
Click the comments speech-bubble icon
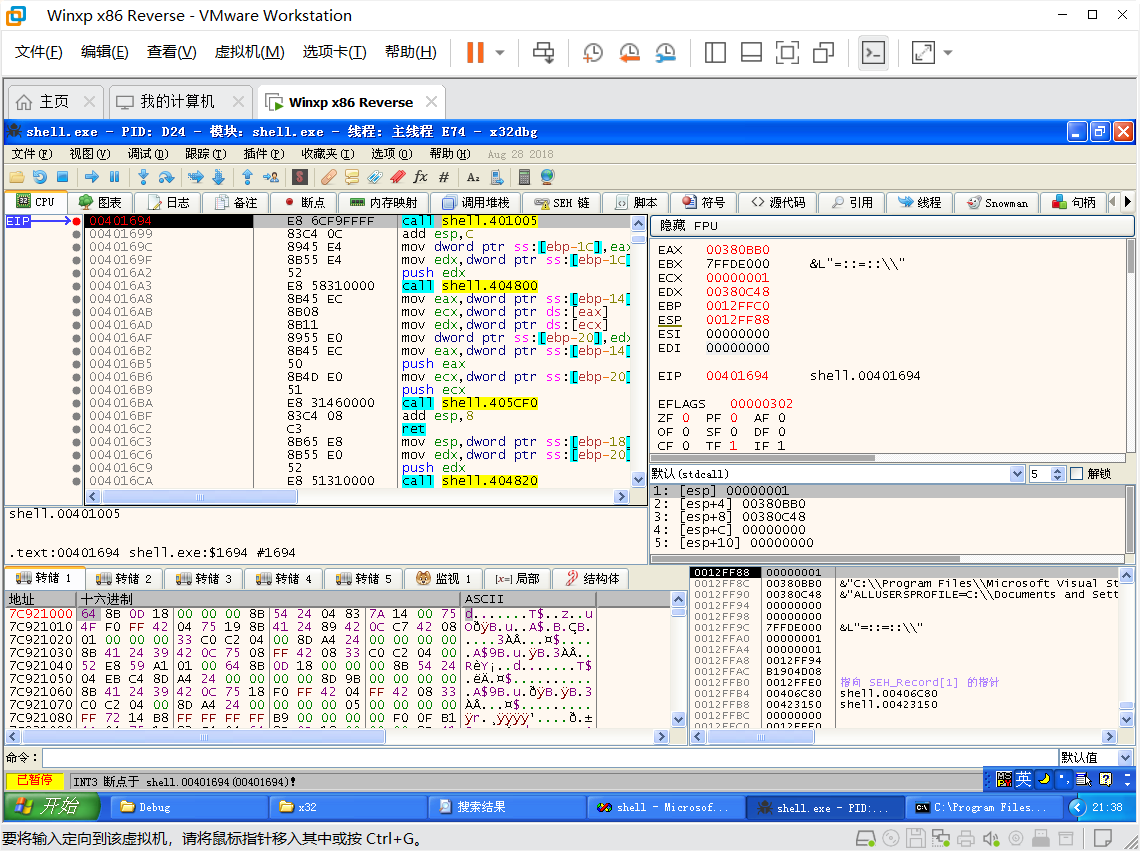(352, 177)
